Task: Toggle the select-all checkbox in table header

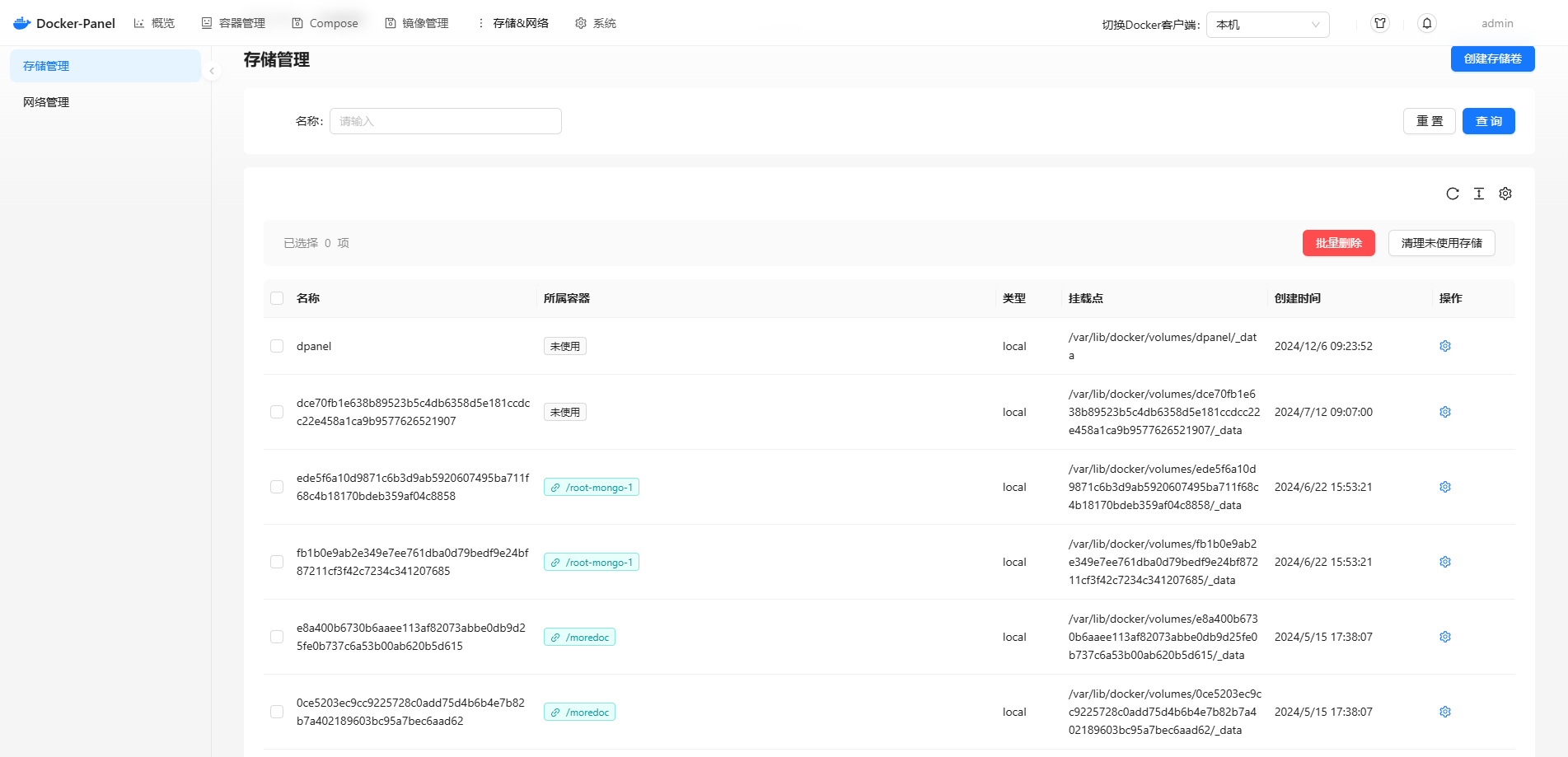Action: pos(277,298)
